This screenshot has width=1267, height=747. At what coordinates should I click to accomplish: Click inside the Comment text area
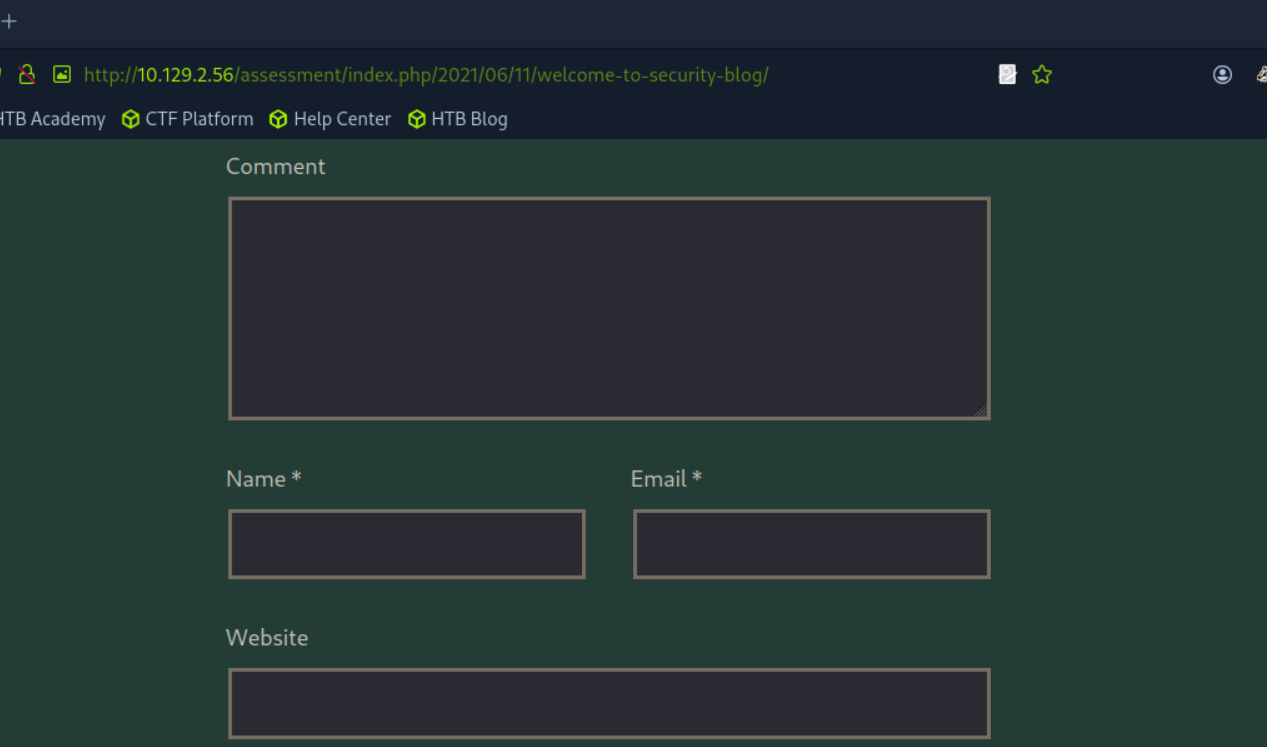tap(608, 308)
